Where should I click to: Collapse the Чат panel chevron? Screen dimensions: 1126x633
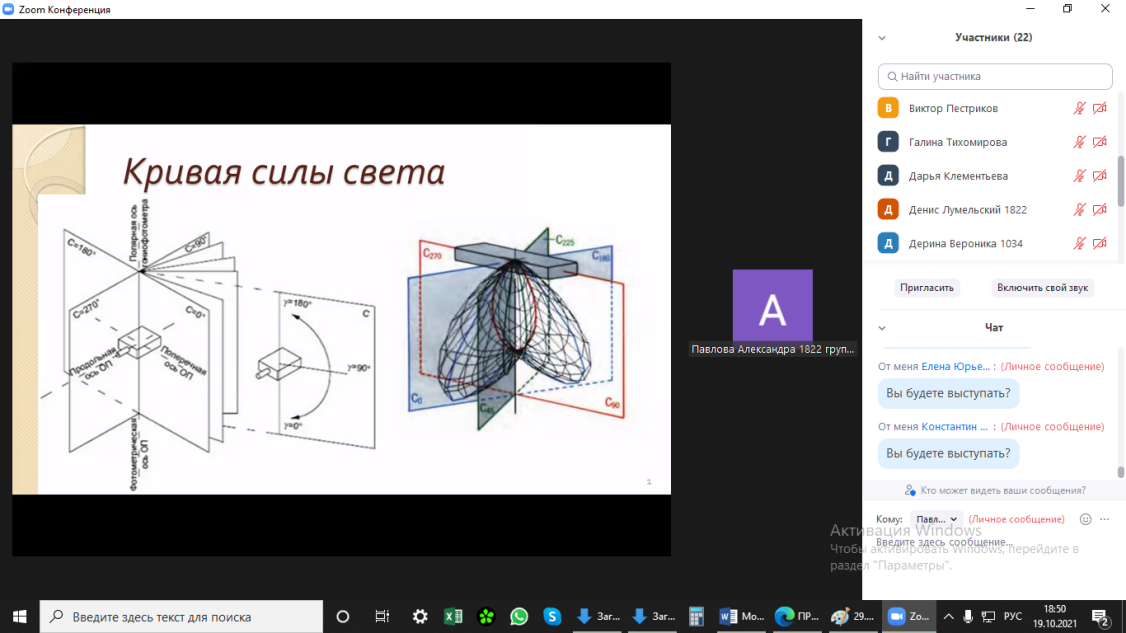(x=882, y=328)
